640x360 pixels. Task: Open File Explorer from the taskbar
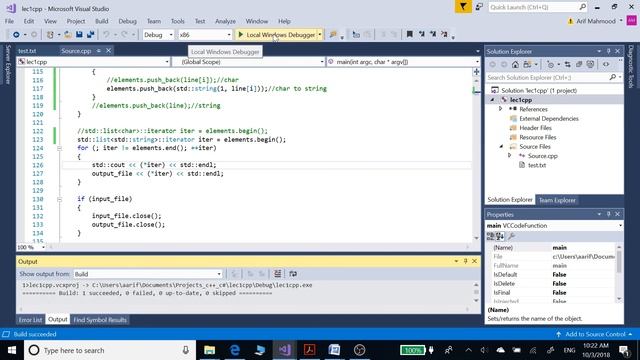point(209,350)
